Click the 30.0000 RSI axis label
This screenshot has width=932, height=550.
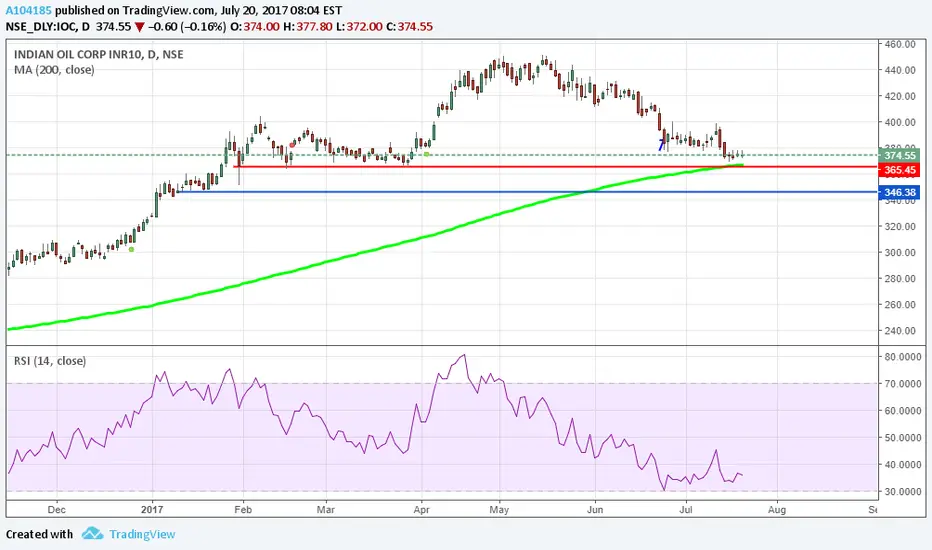tap(903, 492)
